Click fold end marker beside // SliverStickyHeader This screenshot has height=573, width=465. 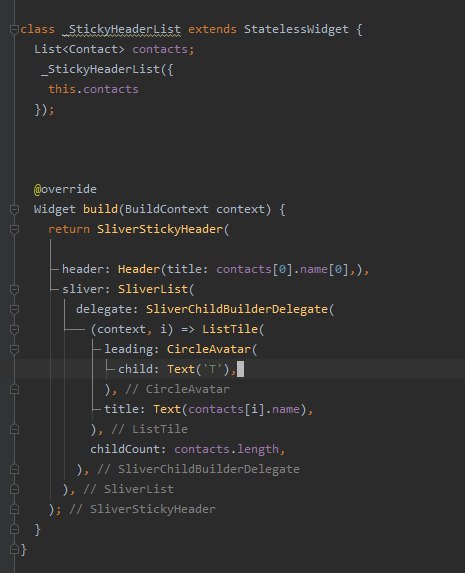pos(14,509)
